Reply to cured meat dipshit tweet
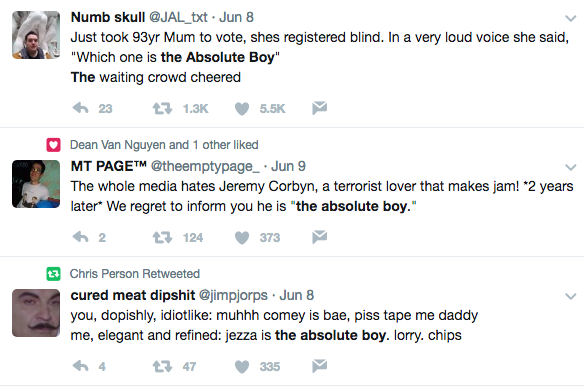This screenshot has height=386, width=584. pos(80,366)
